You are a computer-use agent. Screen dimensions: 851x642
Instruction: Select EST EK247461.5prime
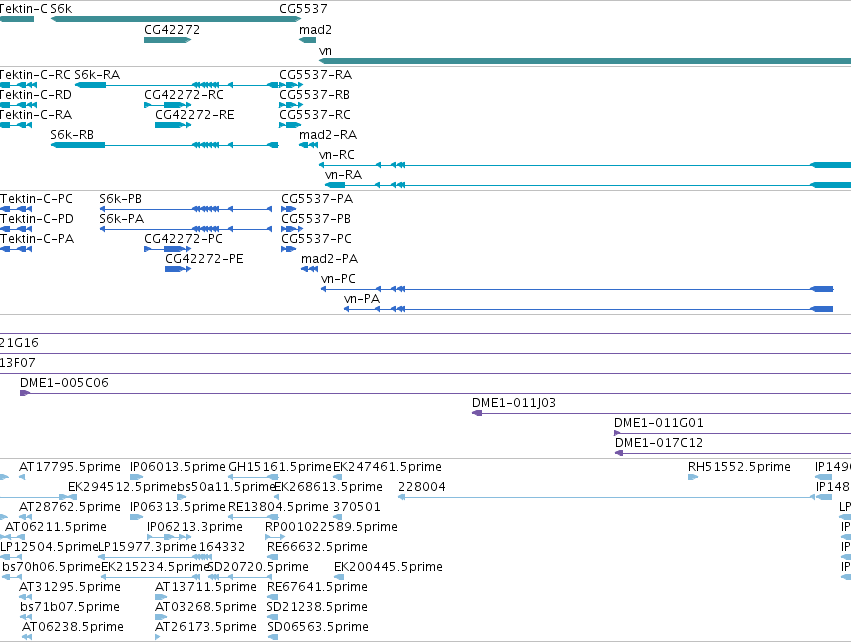pos(387,467)
